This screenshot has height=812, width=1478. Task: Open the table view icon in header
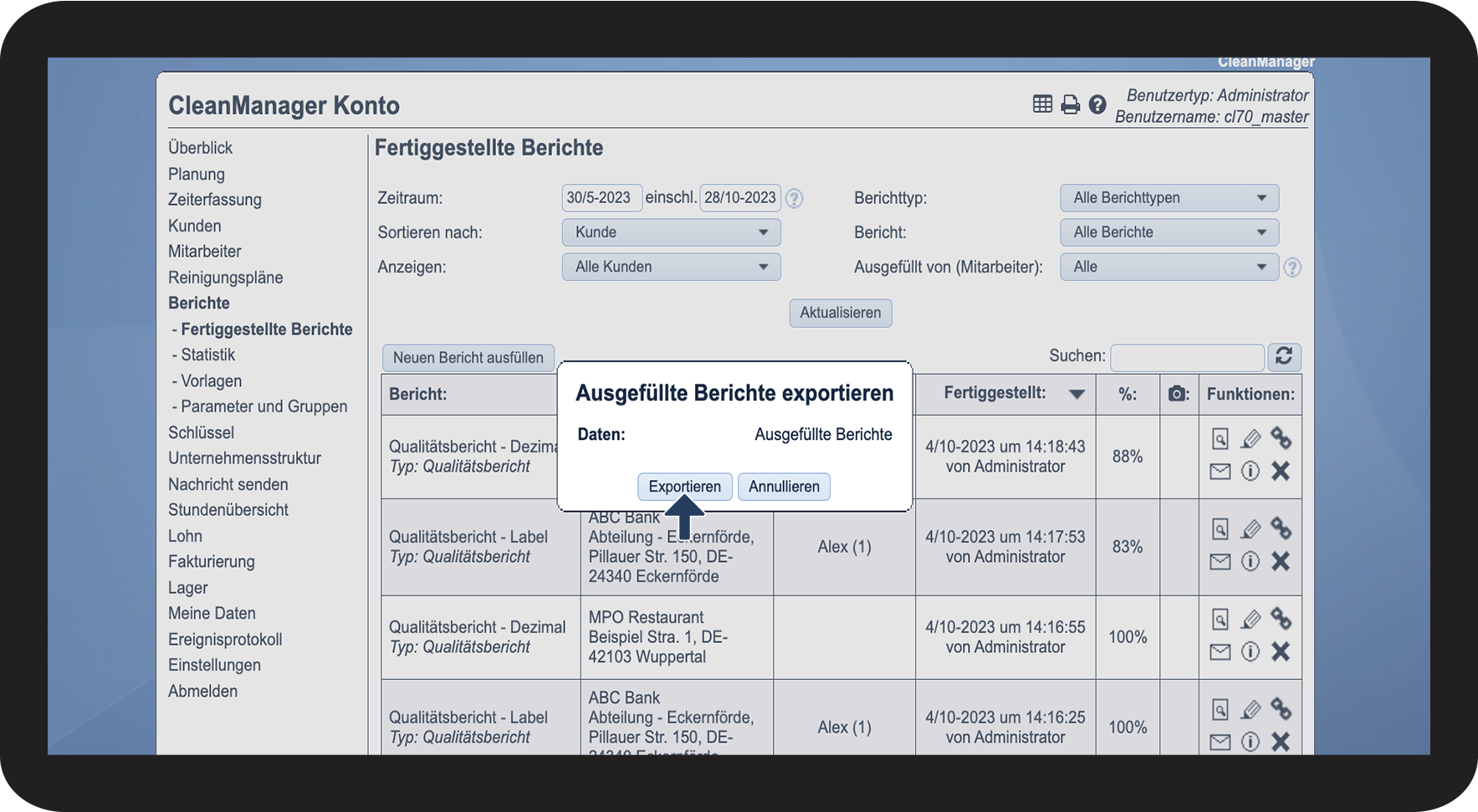[1042, 105]
